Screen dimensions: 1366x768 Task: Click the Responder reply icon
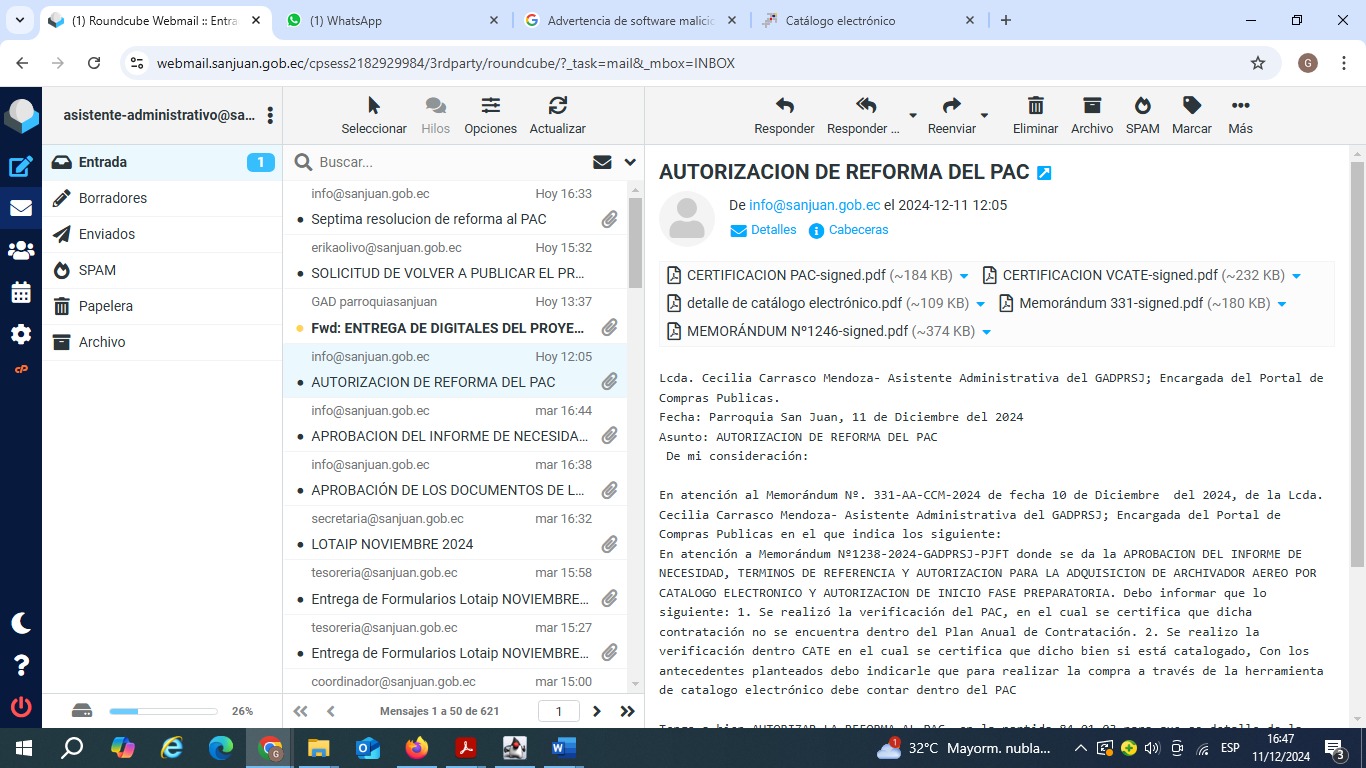784,106
